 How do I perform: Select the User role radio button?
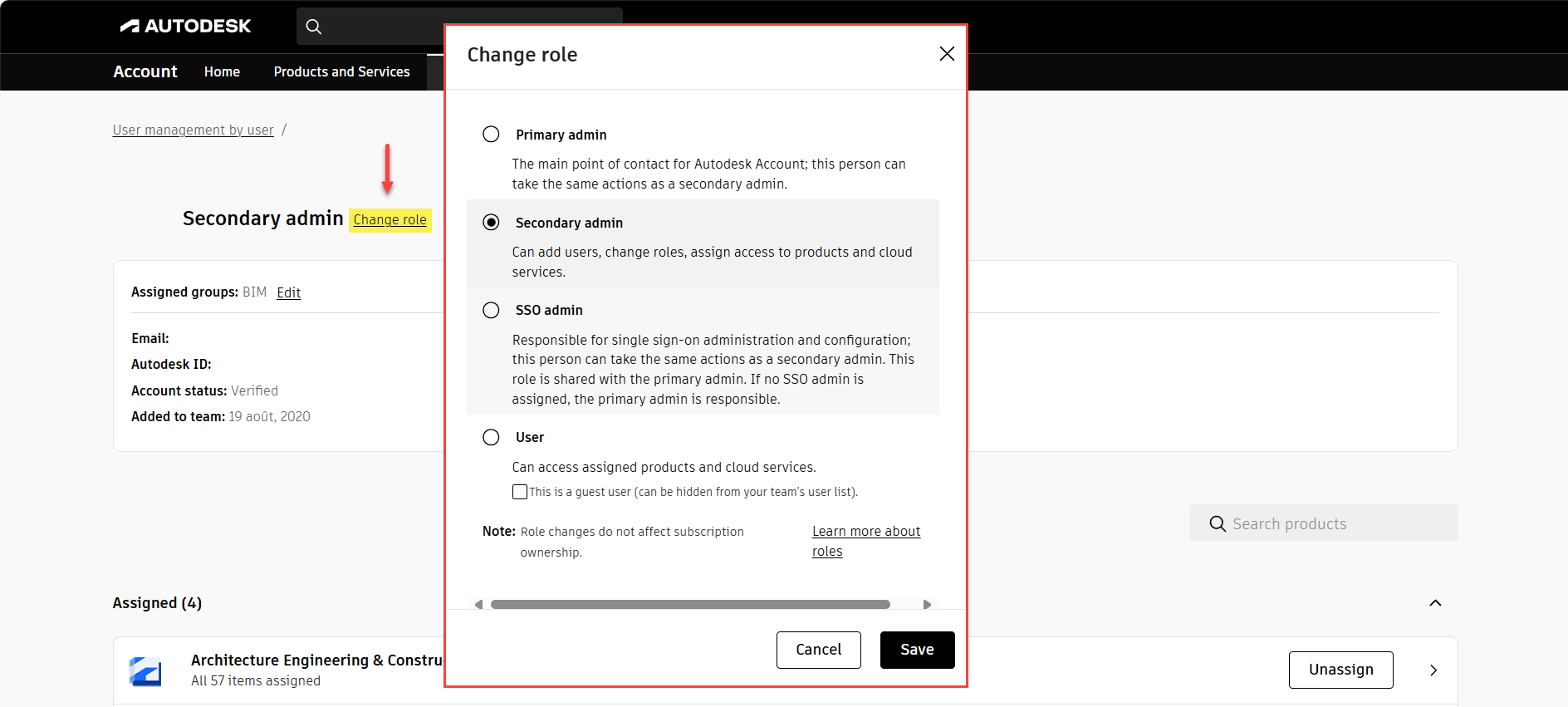point(491,437)
